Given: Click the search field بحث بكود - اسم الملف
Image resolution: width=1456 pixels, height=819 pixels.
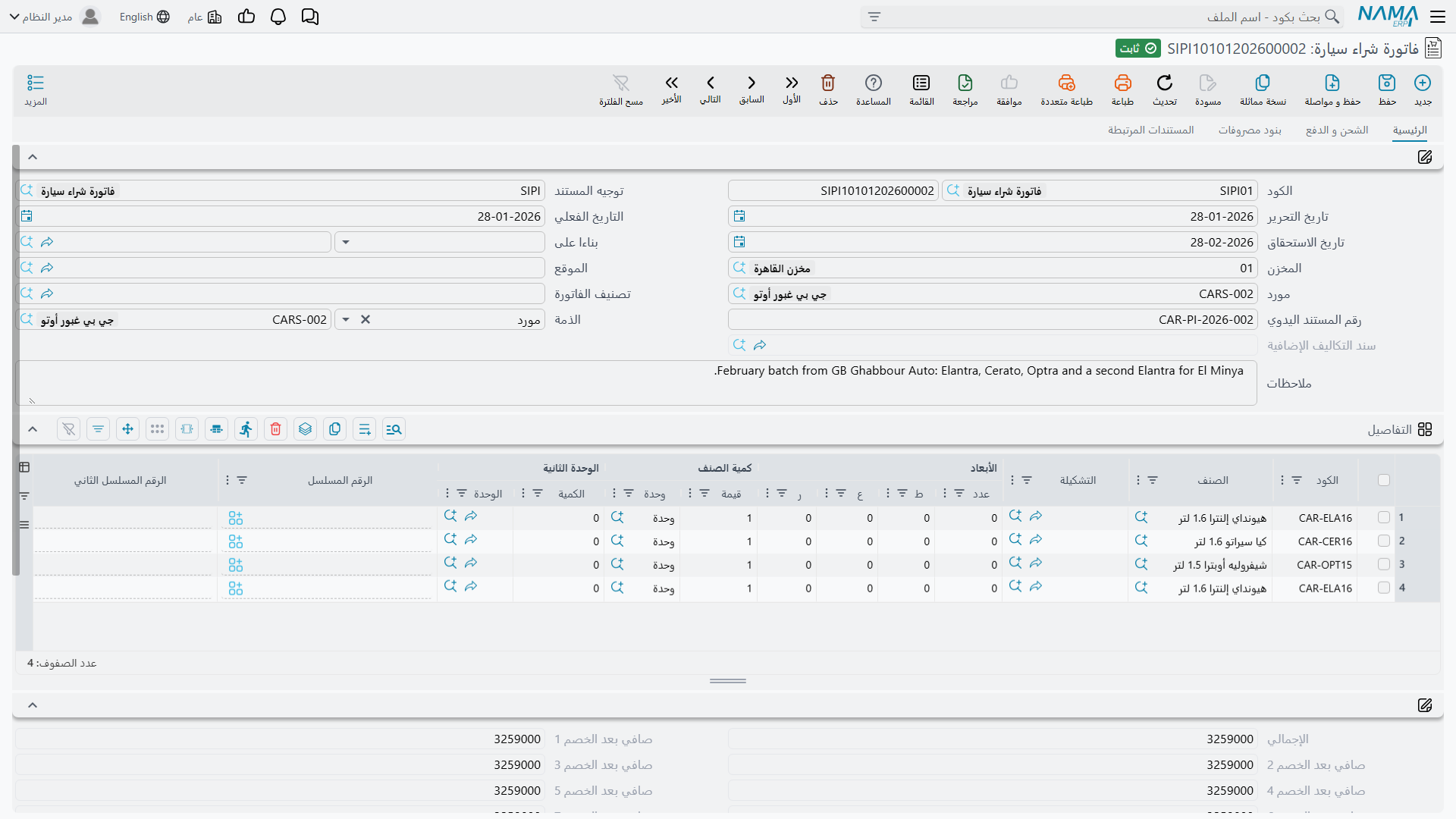Looking at the screenshot, I should tap(1102, 17).
